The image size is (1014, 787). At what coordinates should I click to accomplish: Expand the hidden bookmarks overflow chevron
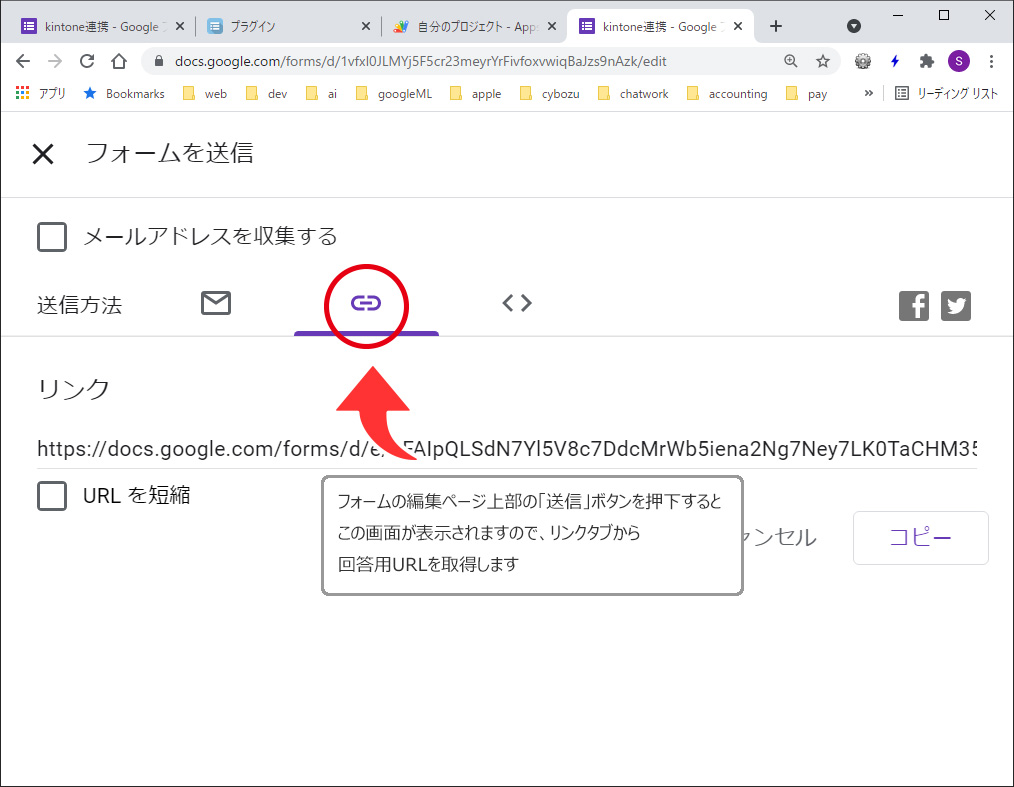click(x=868, y=93)
